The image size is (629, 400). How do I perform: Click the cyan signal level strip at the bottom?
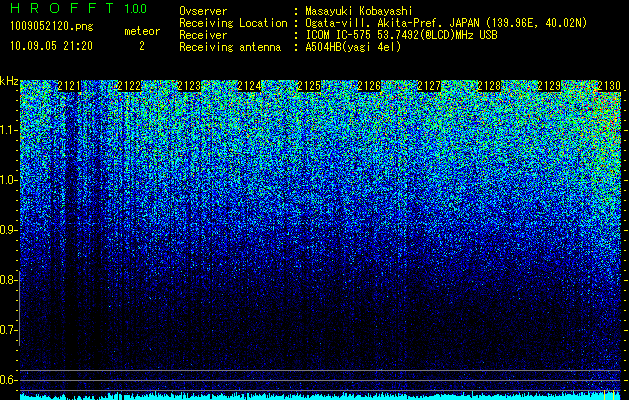click(x=320, y=396)
